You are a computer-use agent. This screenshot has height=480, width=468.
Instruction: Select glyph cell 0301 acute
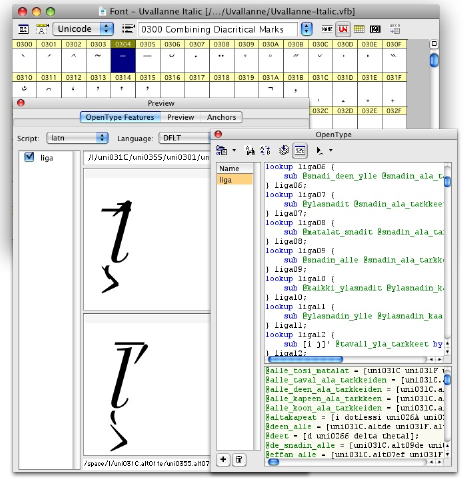(49, 56)
